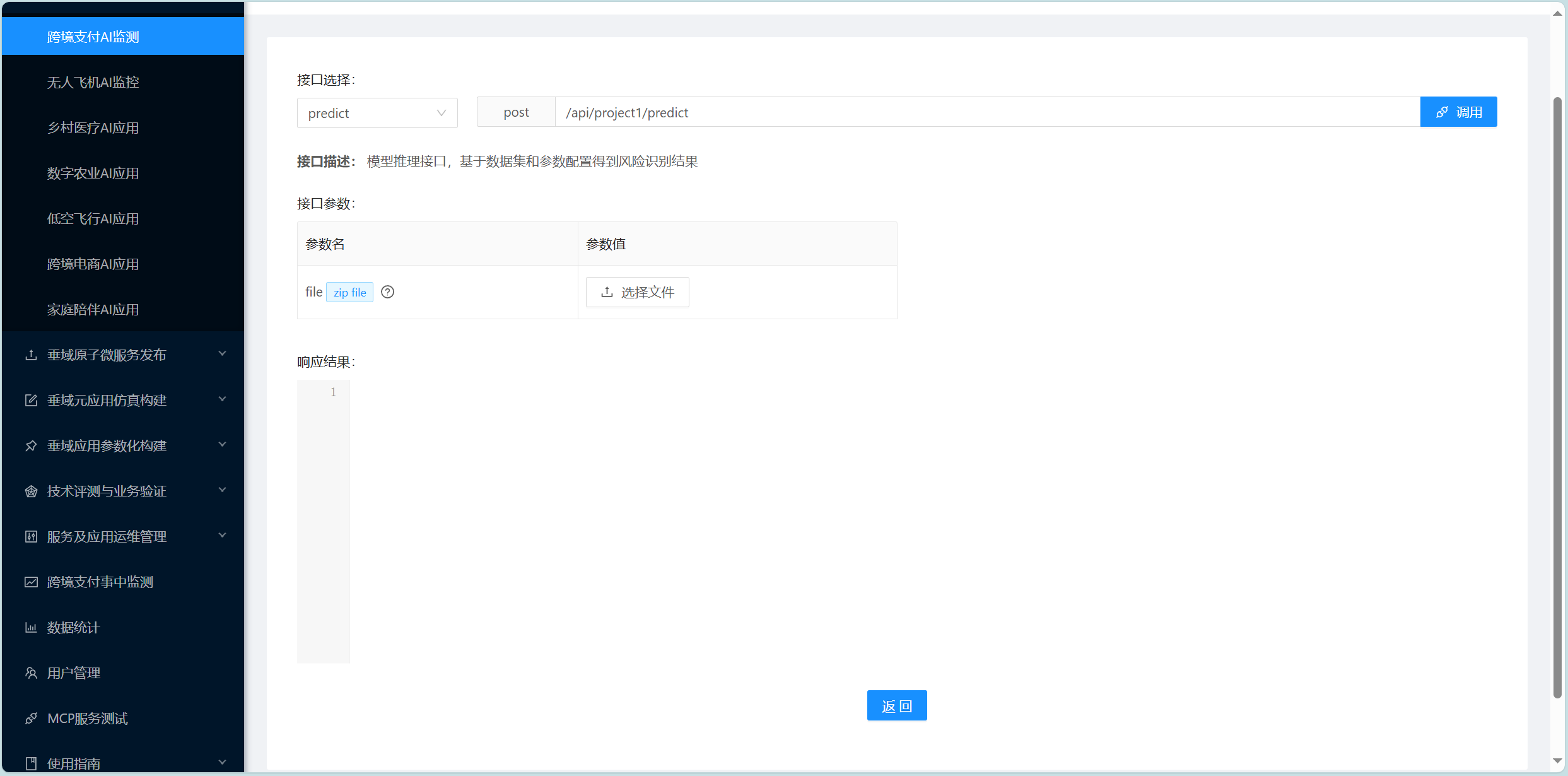Viewport: 1568px width, 776px height.
Task: Click the scrollbar up arrow
Action: (1557, 14)
